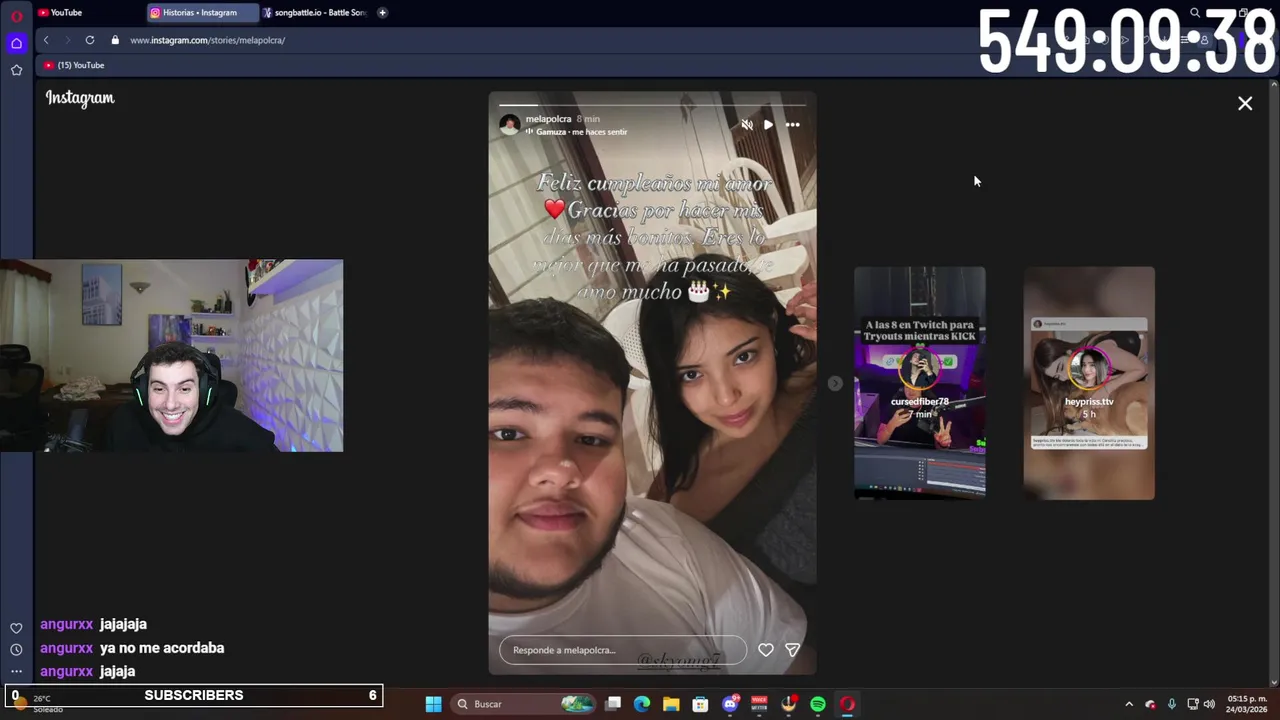Open the Opera main menu logo

[16, 16]
